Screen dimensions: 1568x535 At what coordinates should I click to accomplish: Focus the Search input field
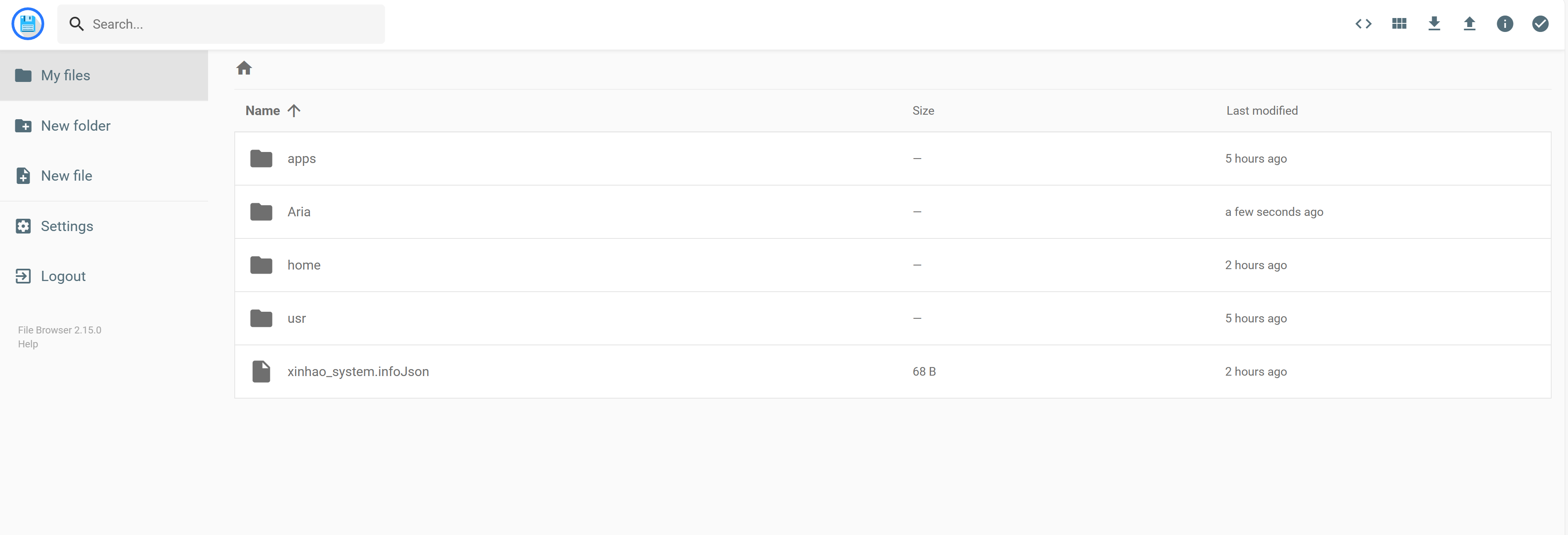tap(231, 24)
